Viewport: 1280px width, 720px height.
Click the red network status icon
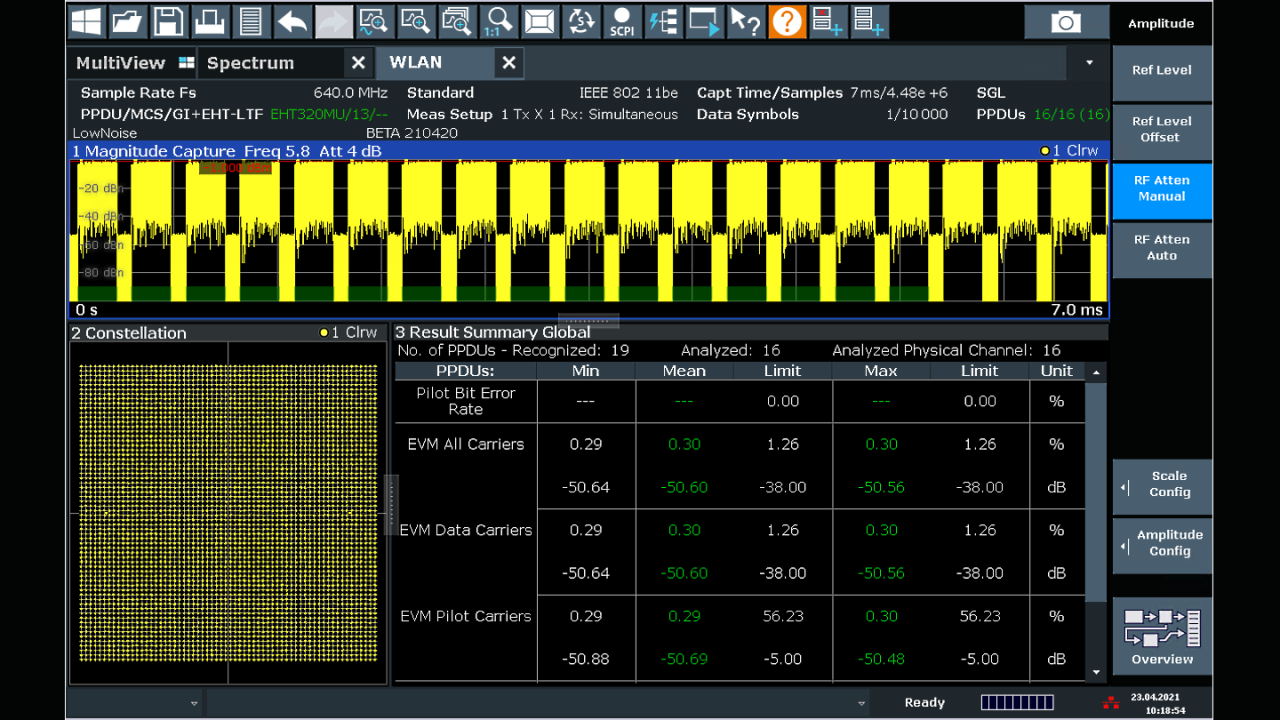pyautogui.click(x=1110, y=702)
